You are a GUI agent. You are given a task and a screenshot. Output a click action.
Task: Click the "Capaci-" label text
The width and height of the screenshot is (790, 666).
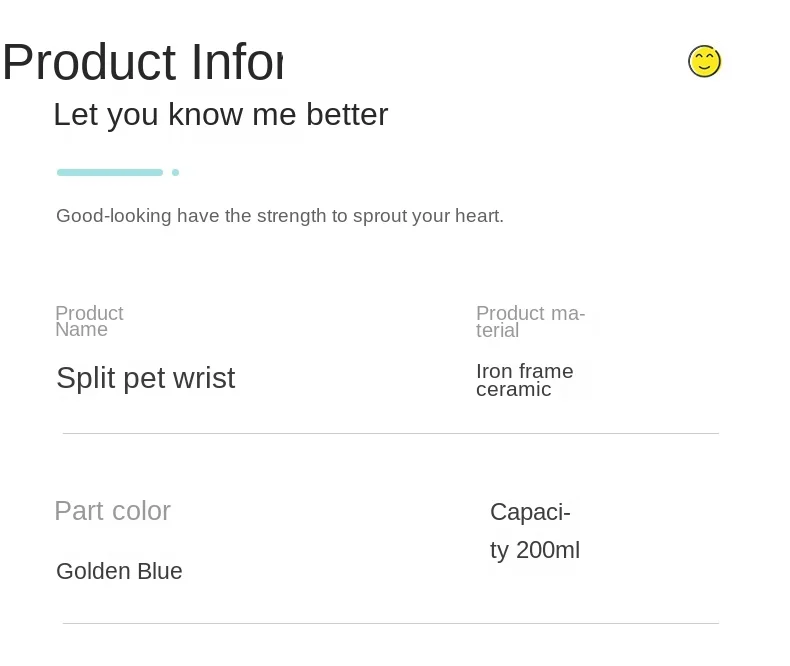pos(530,513)
